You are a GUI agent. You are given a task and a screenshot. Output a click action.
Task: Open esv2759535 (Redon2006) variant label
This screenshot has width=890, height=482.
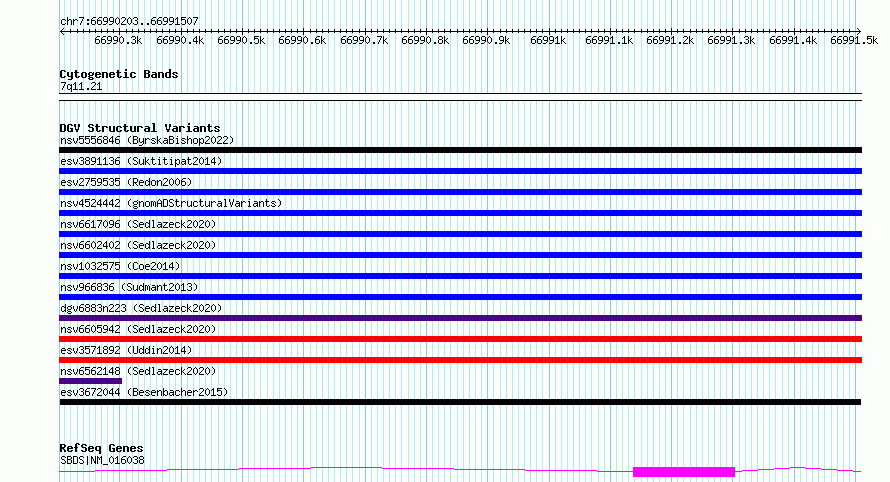[x=126, y=182]
